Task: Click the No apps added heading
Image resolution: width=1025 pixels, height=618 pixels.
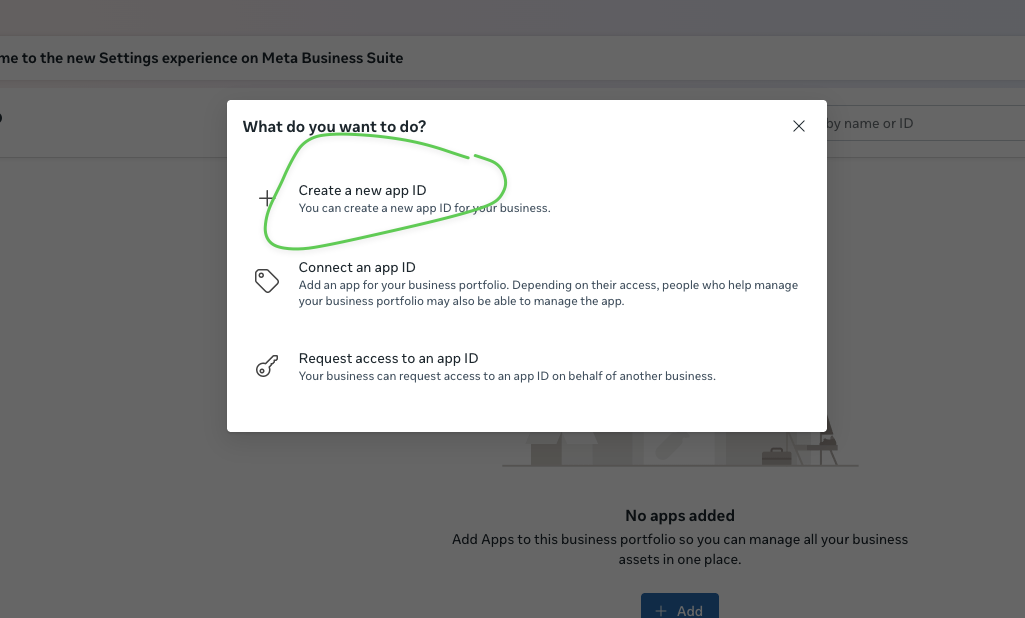Action: [679, 515]
